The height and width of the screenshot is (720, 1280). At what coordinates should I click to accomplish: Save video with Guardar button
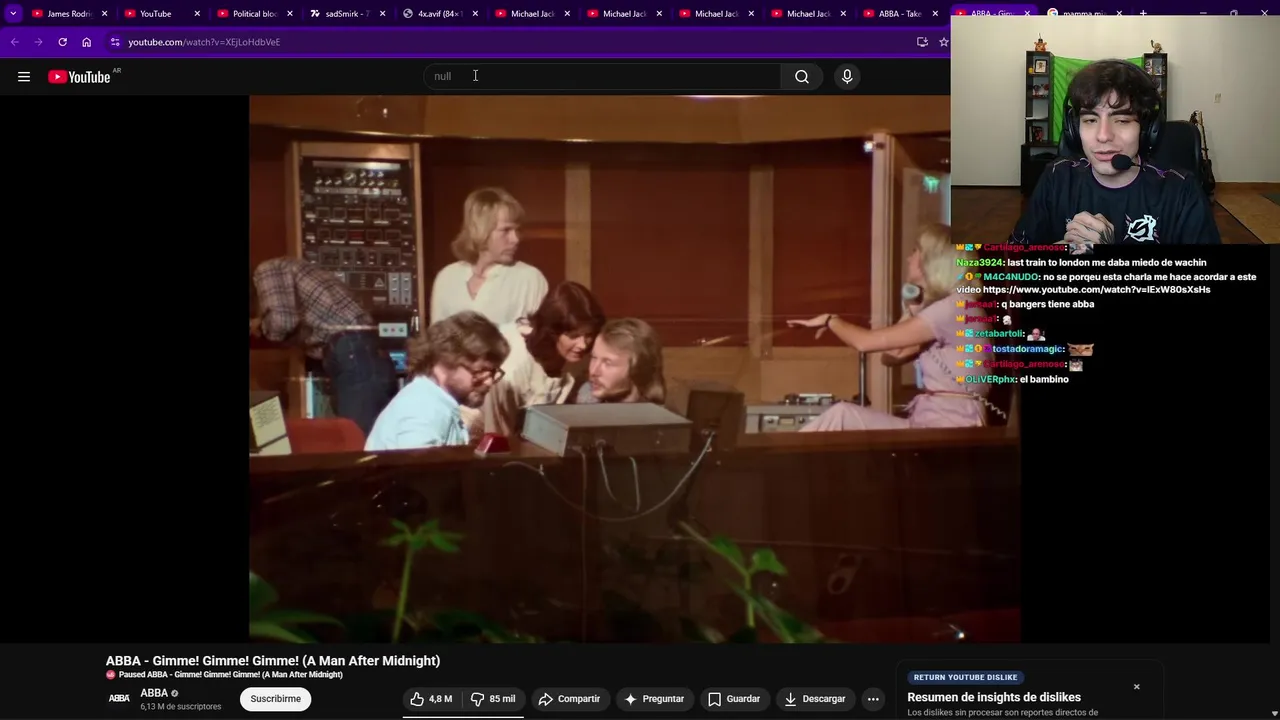(734, 699)
